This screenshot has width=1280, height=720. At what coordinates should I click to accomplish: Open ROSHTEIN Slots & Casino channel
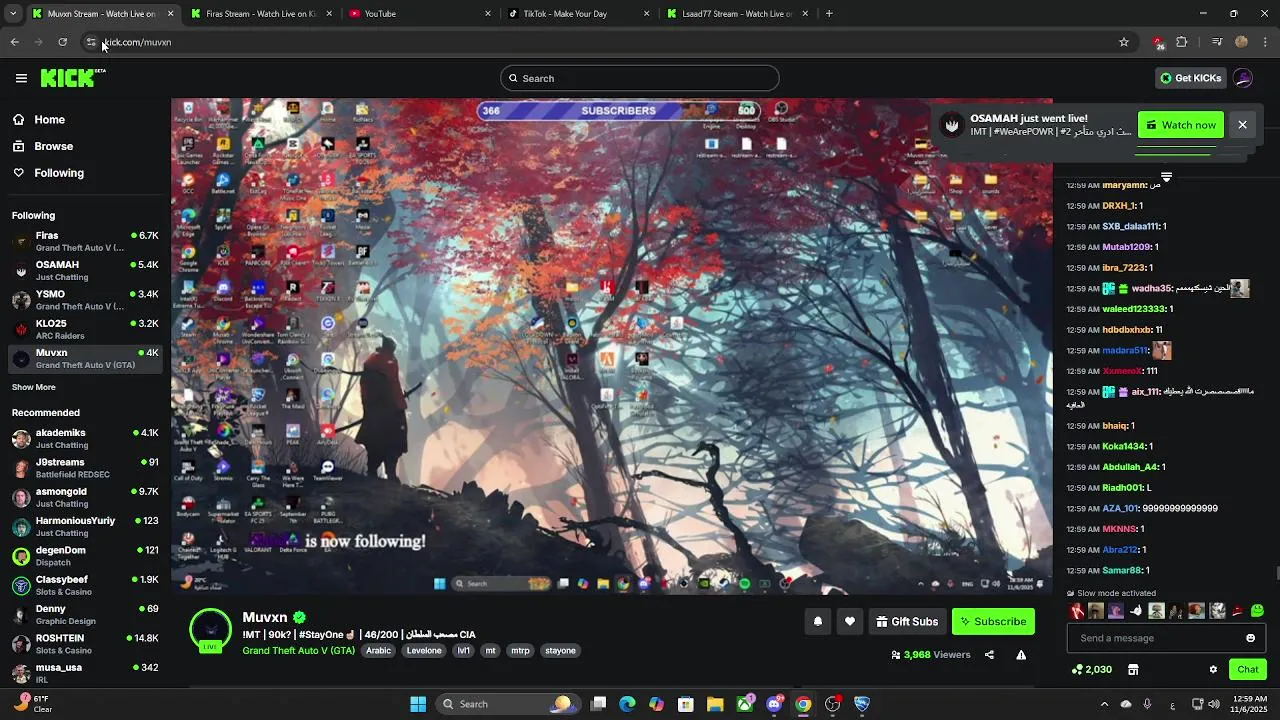pyautogui.click(x=85, y=644)
